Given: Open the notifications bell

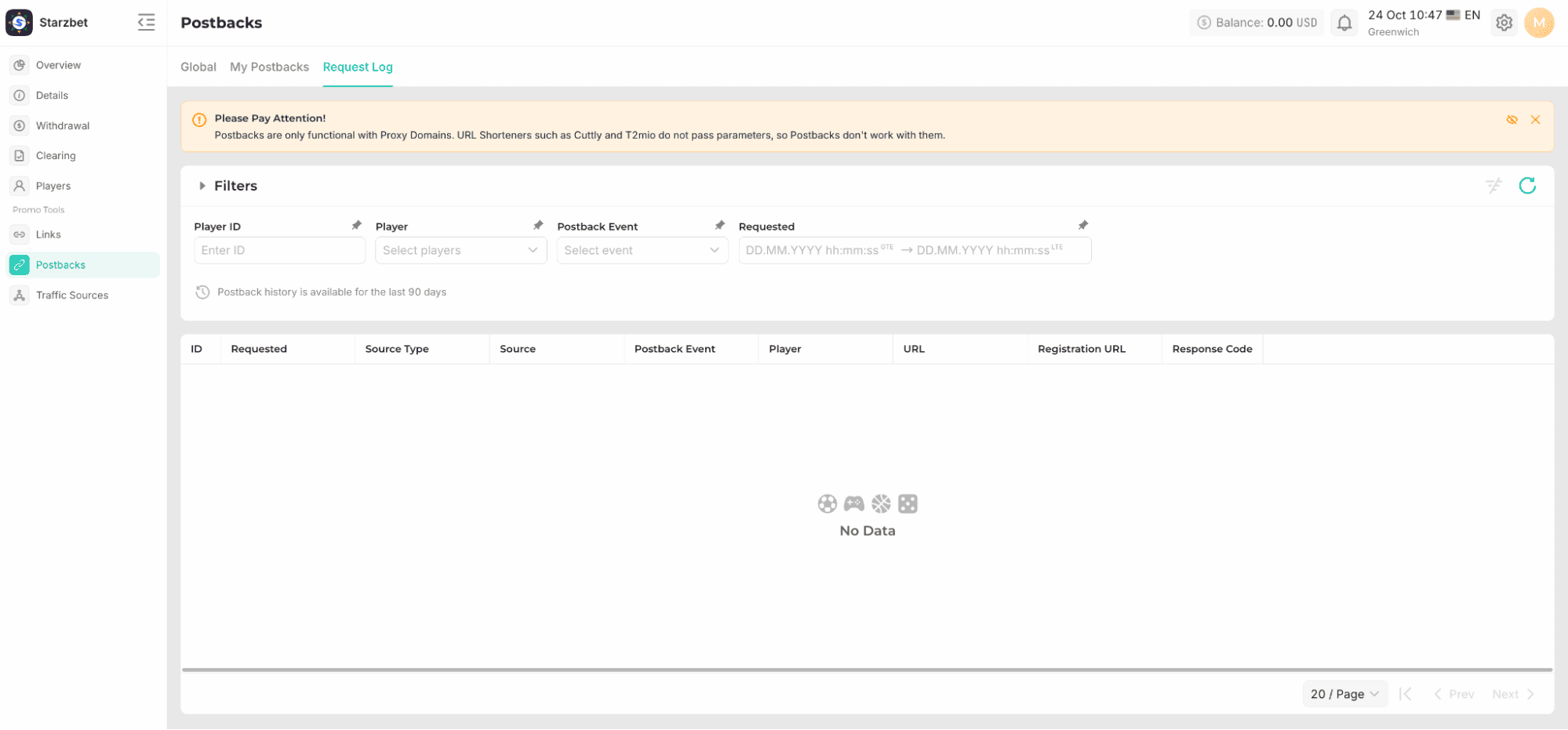Looking at the screenshot, I should pos(1344,23).
